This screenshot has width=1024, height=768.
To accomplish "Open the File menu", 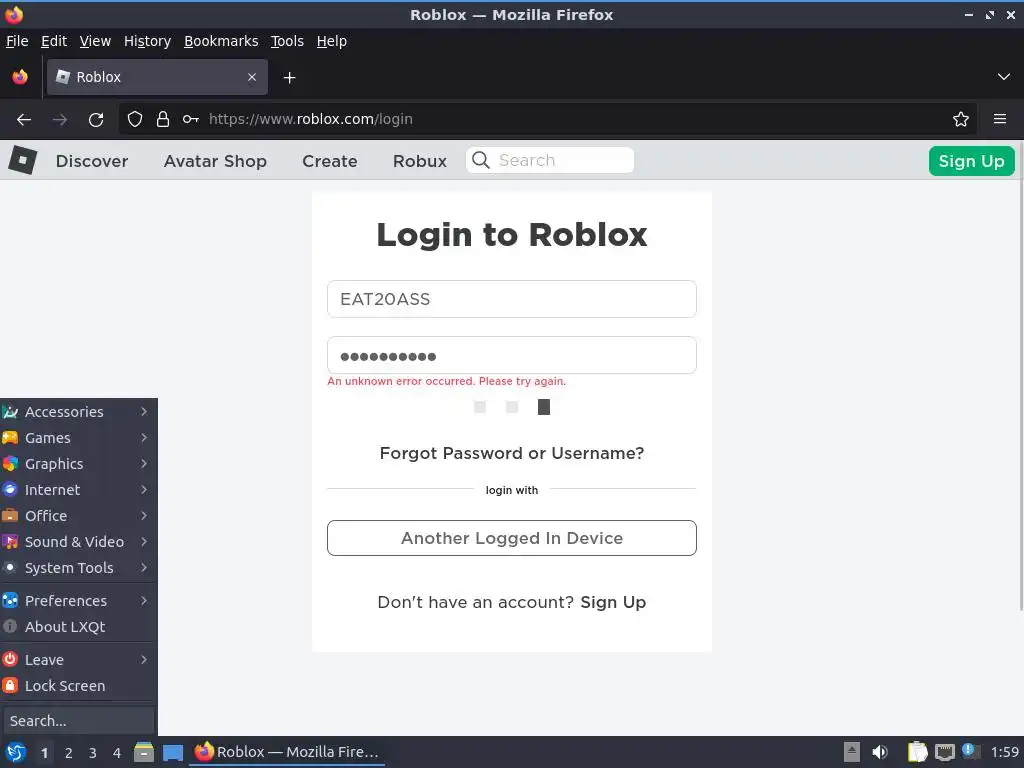I will pos(17,41).
